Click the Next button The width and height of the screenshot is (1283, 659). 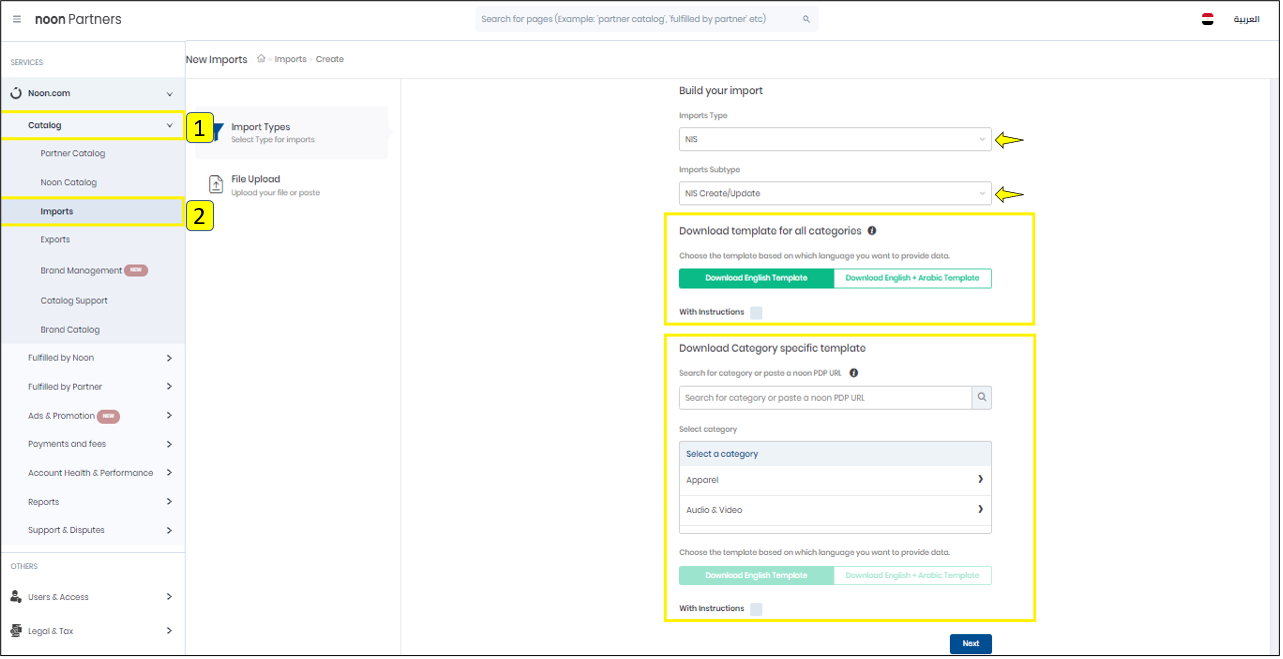click(971, 644)
